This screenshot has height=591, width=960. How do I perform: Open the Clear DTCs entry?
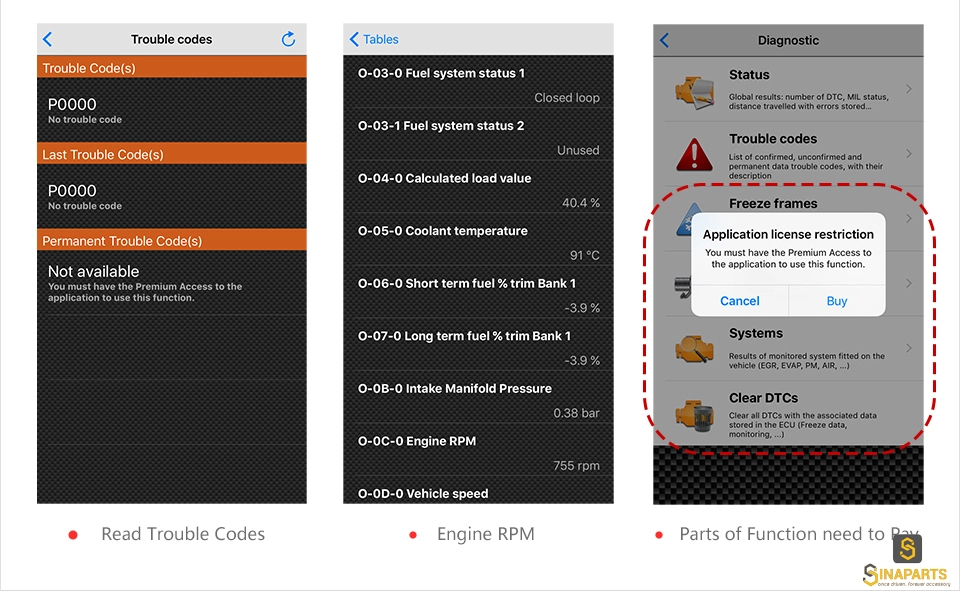pos(789,414)
